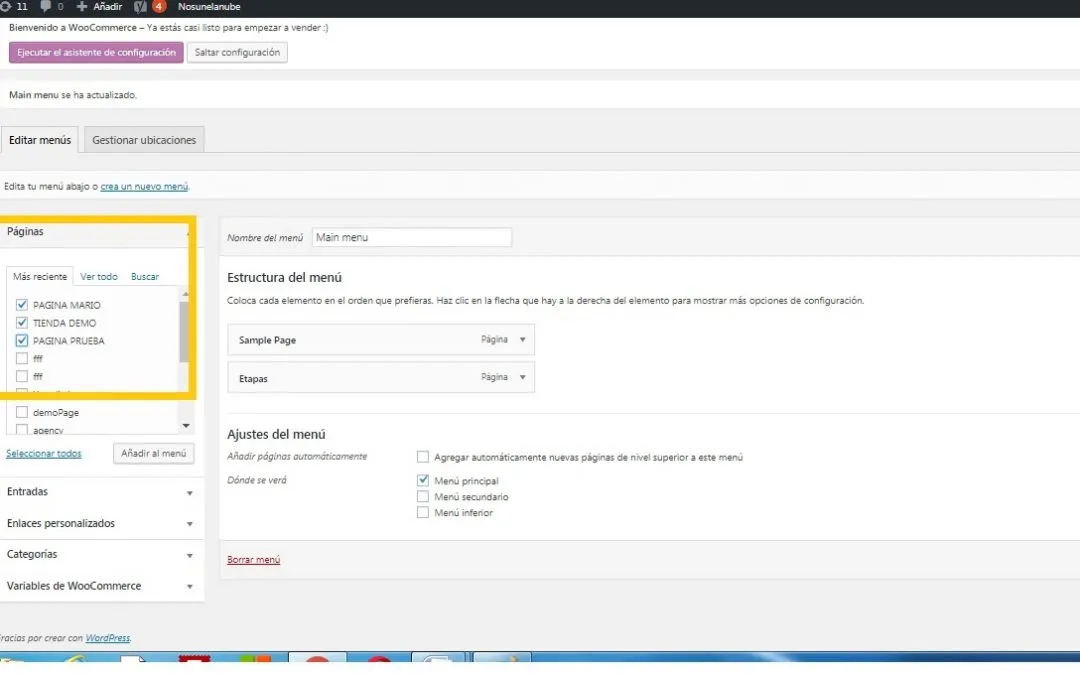Check the Menú inferior location checkbox

coord(423,513)
